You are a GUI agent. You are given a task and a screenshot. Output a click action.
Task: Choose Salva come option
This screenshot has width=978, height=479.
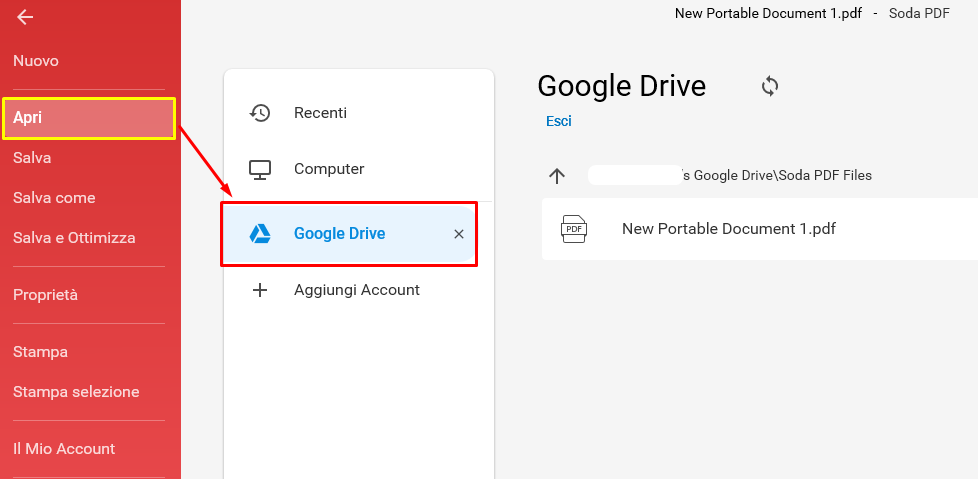[54, 198]
